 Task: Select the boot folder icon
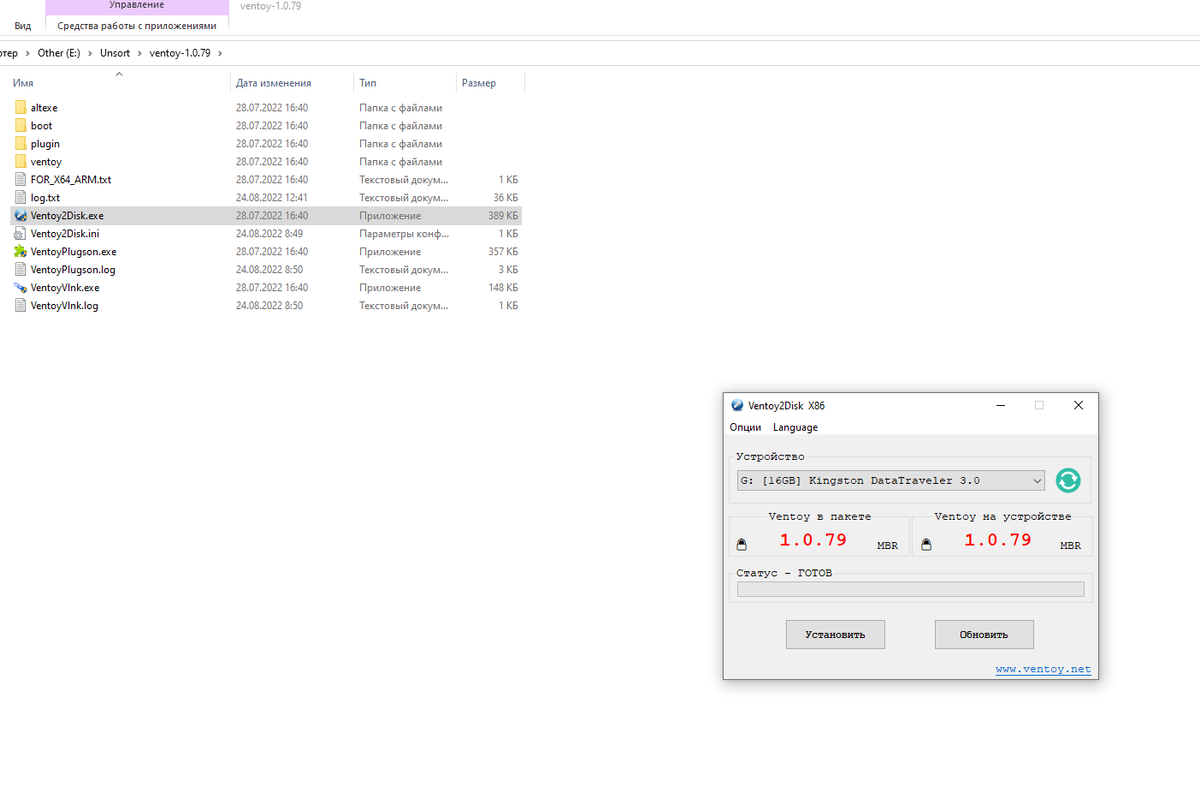pyautogui.click(x=21, y=126)
